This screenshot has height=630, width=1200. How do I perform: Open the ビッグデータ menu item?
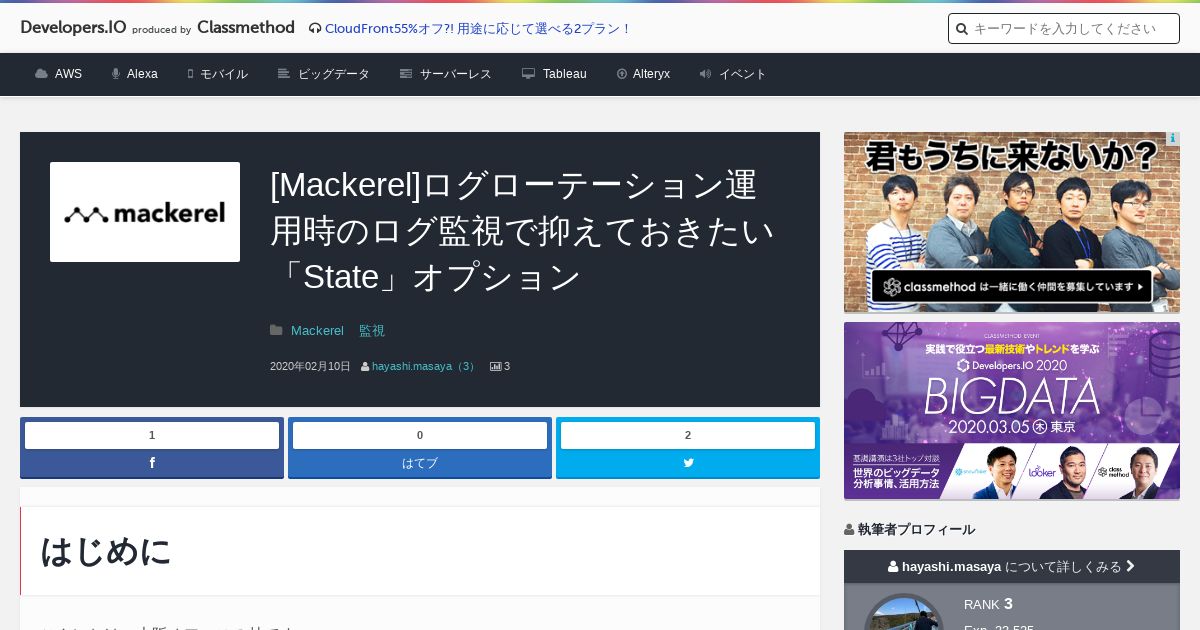[x=334, y=74]
